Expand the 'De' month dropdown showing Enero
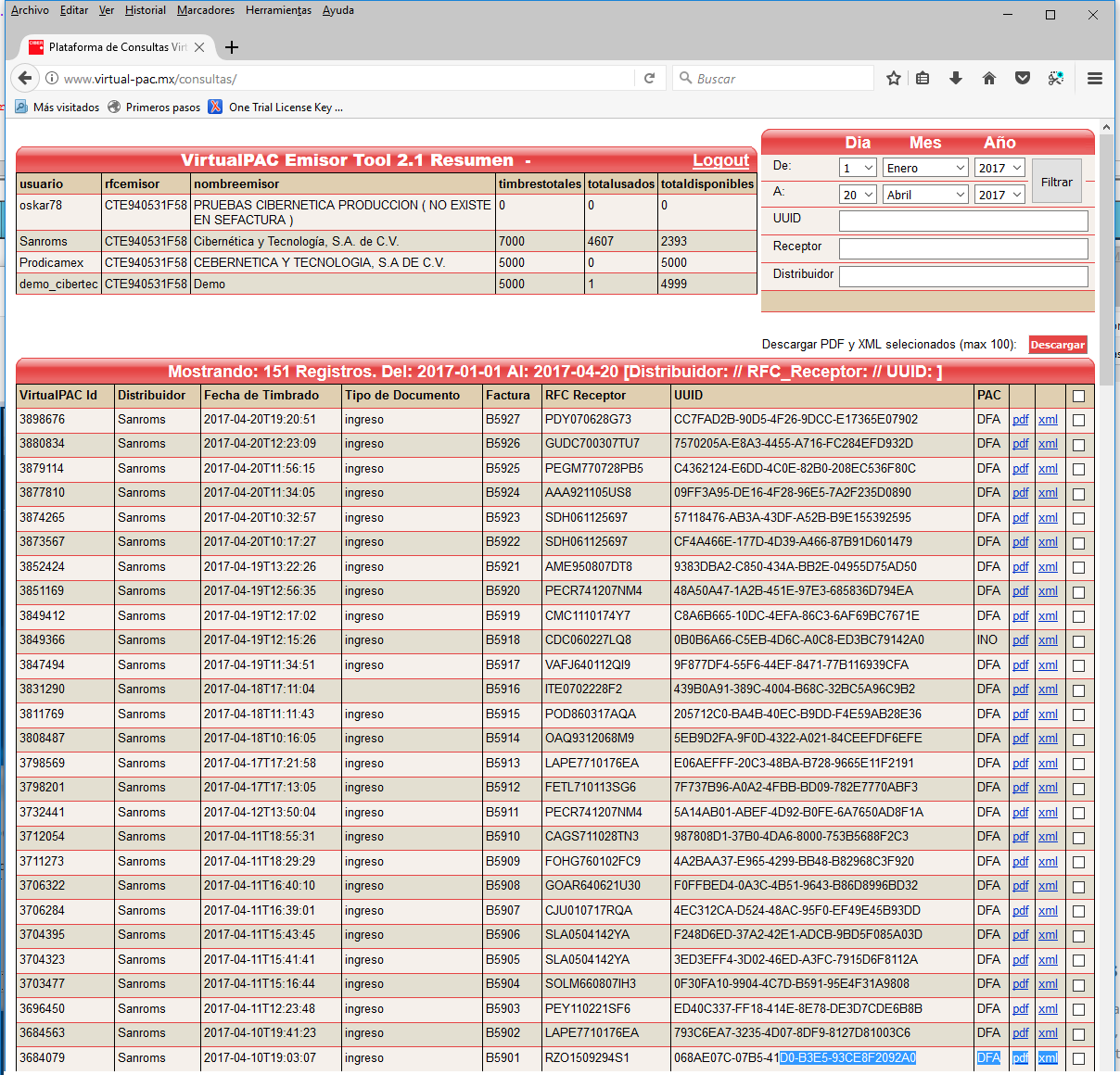Viewport: 1120px width, 1075px height. 924,168
